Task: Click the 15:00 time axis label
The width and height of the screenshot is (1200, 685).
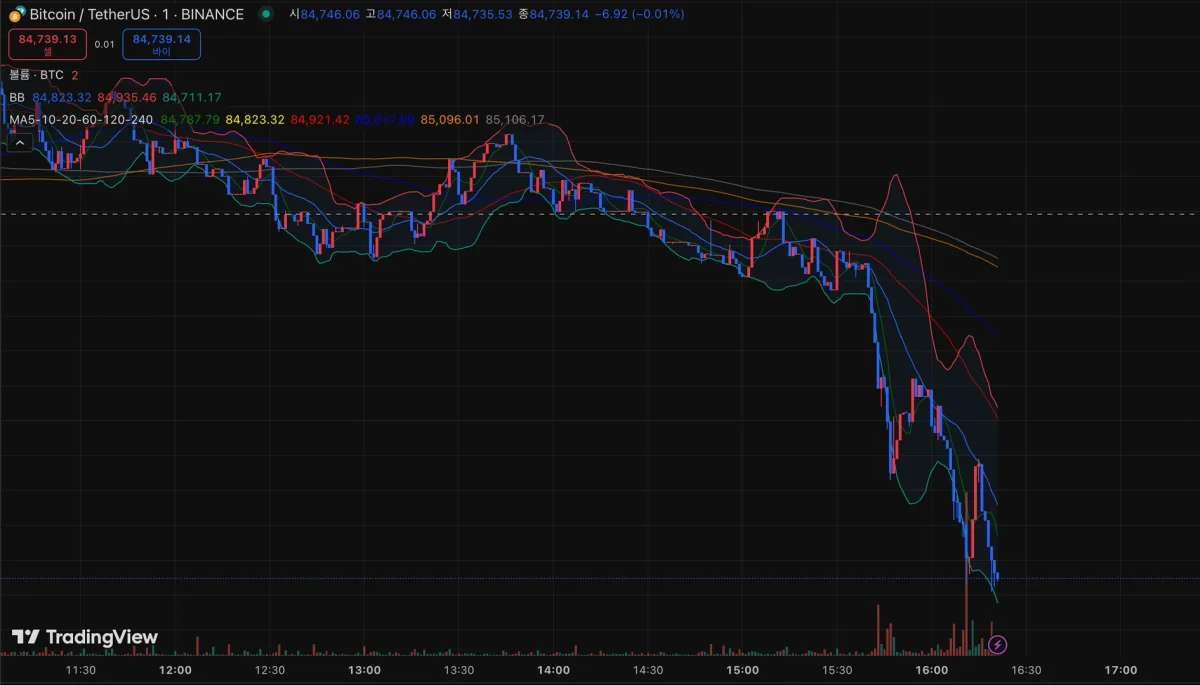Action: pyautogui.click(x=742, y=670)
